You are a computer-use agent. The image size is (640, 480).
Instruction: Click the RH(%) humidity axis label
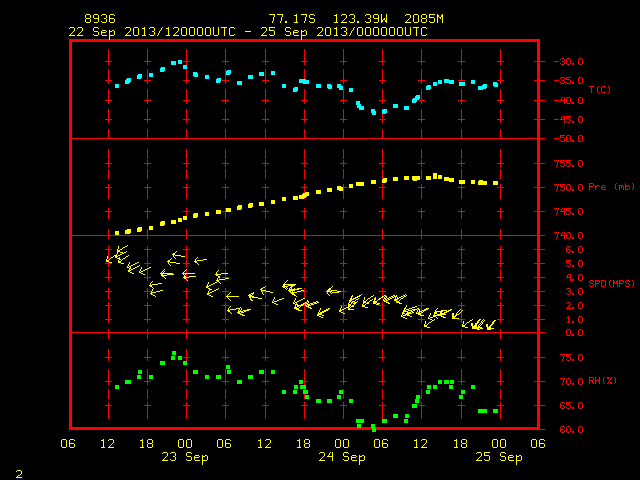point(602,381)
